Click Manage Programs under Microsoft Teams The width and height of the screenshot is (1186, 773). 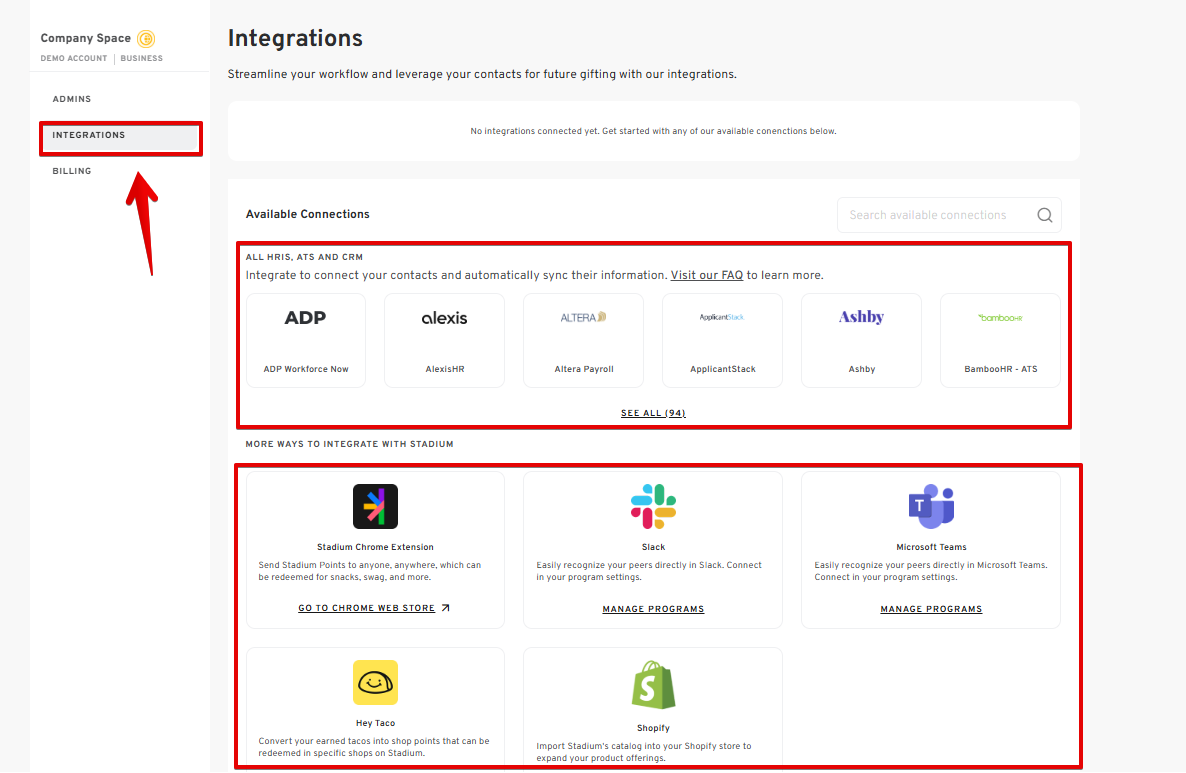coord(931,610)
